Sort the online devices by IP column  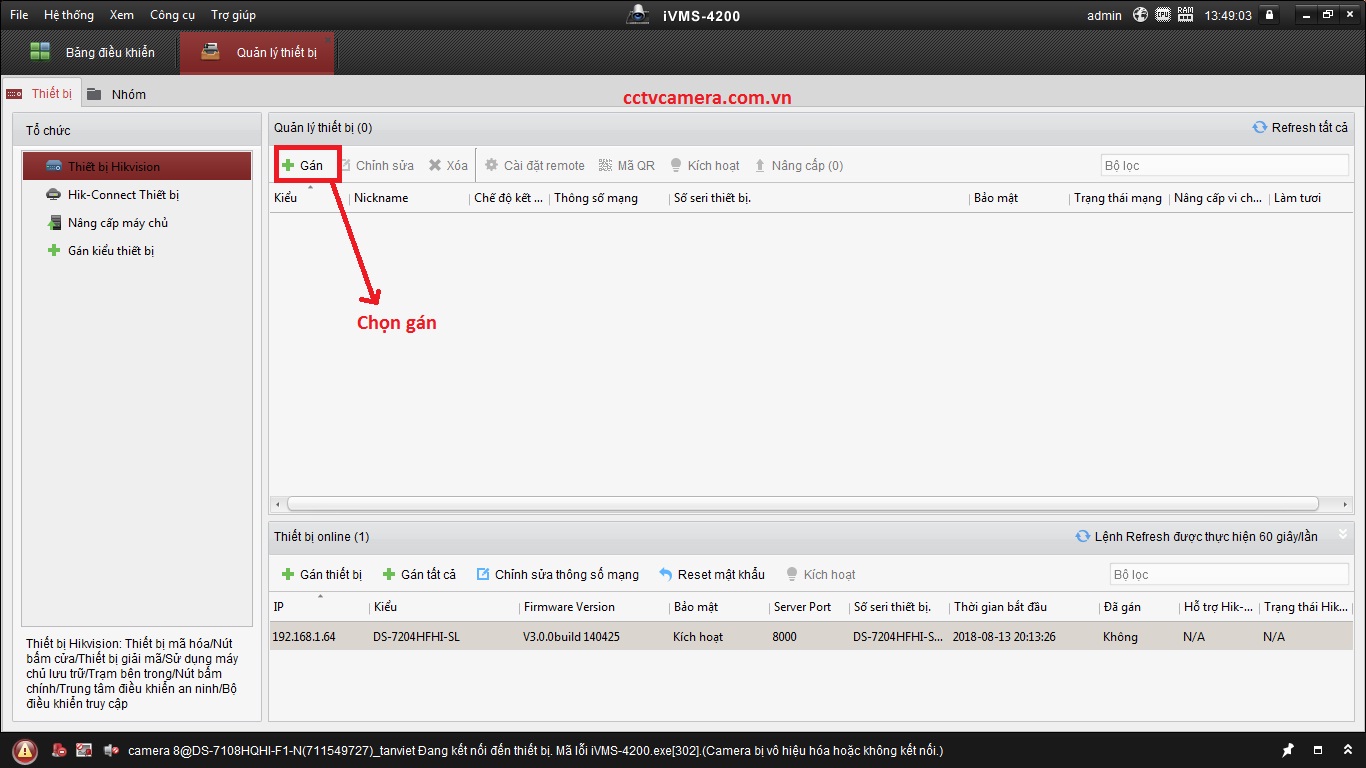(x=319, y=607)
